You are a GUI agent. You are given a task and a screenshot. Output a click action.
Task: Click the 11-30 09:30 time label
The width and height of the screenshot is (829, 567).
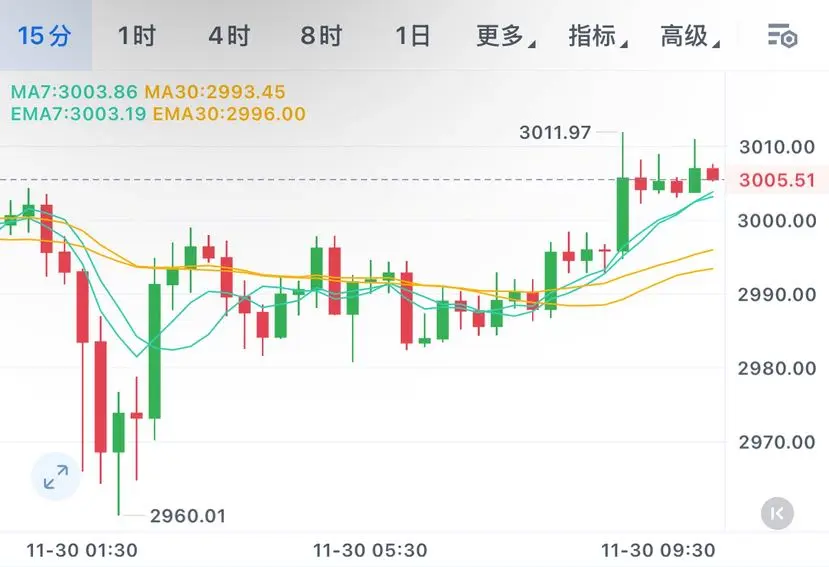658,551
